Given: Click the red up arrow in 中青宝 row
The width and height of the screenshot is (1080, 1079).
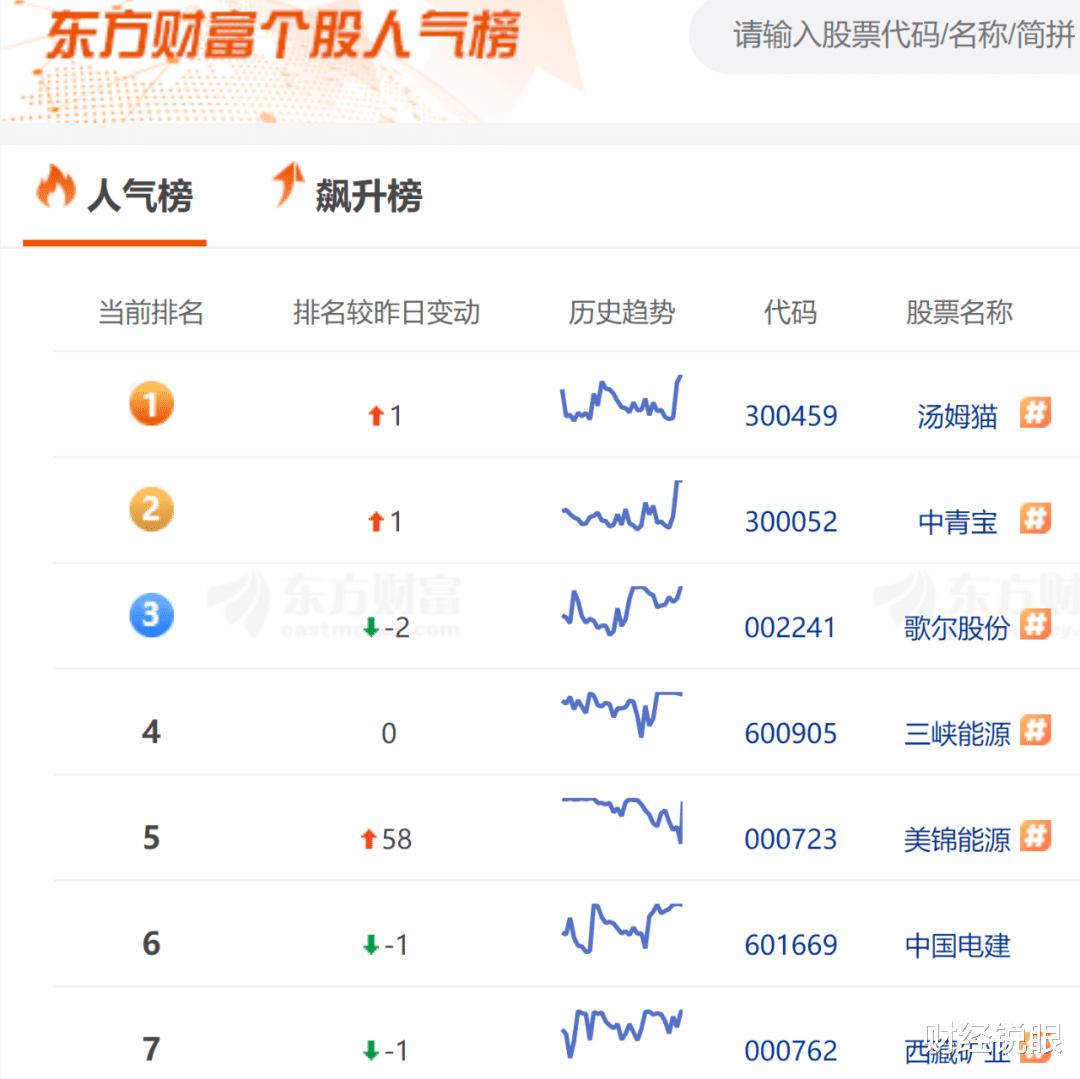Looking at the screenshot, I should coord(375,522).
